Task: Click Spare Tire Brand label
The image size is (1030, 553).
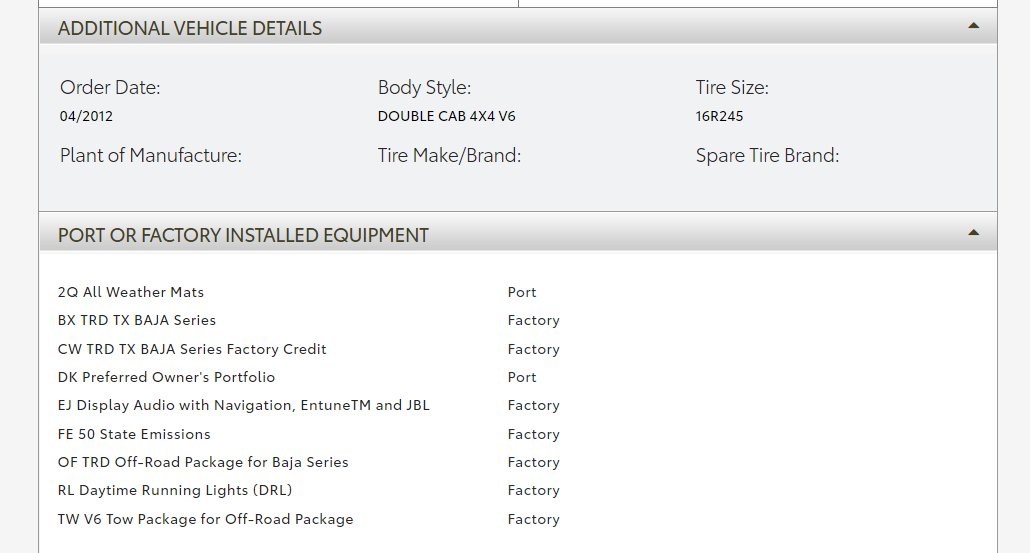Action: click(x=767, y=155)
